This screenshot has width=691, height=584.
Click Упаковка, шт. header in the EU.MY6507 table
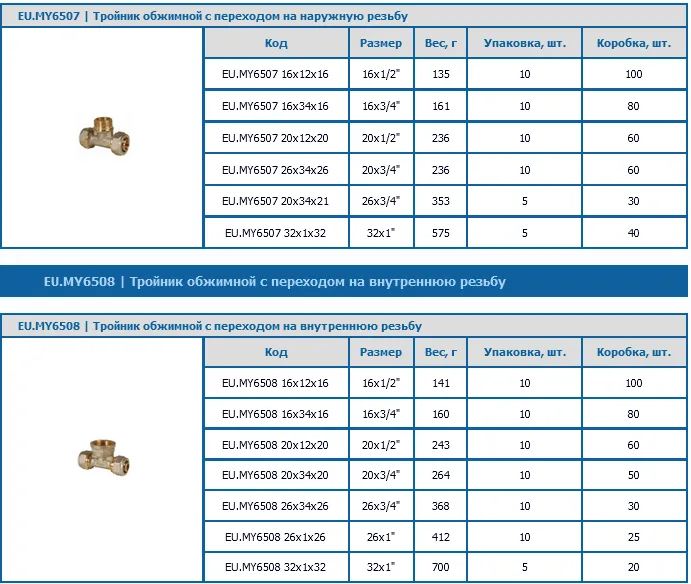(x=525, y=43)
